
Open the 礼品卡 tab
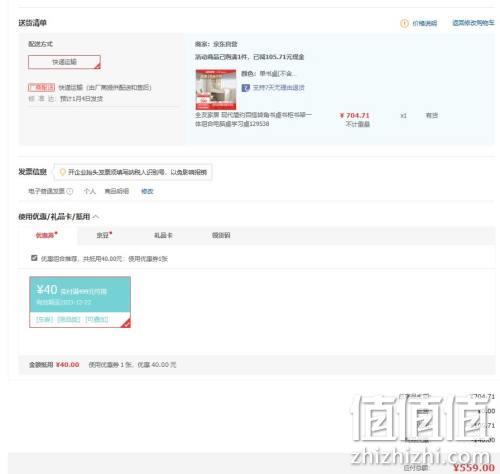point(163,235)
